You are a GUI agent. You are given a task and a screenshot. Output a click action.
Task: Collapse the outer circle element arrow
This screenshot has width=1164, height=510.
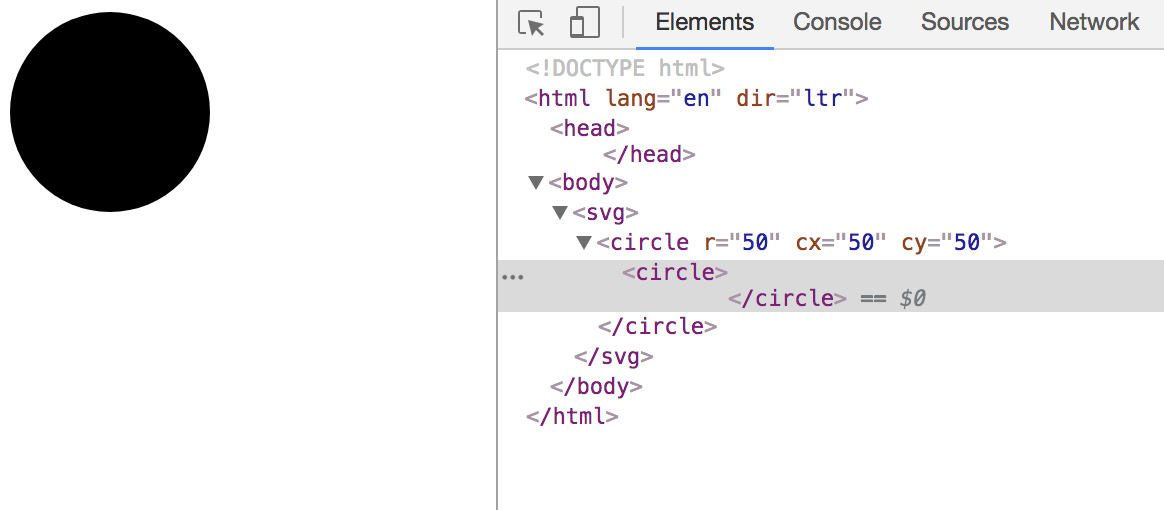coord(584,243)
